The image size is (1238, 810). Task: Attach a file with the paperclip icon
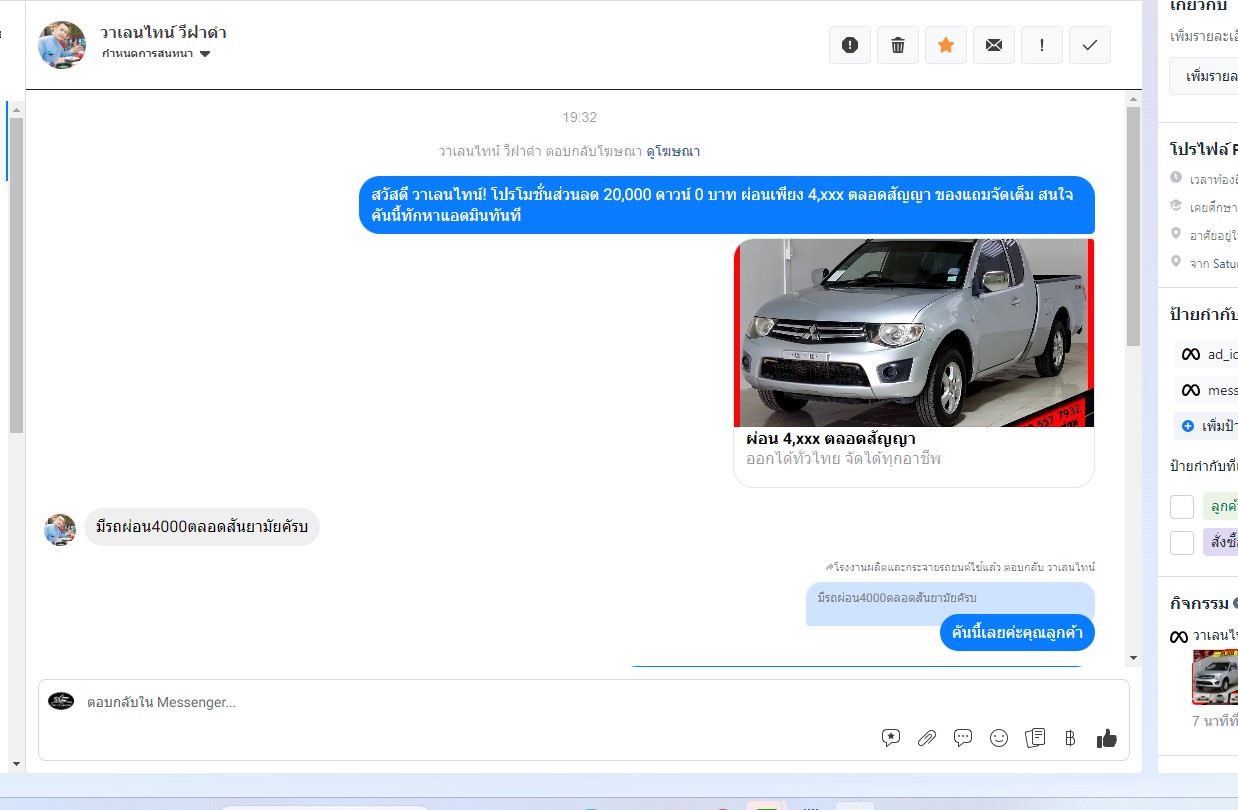927,738
